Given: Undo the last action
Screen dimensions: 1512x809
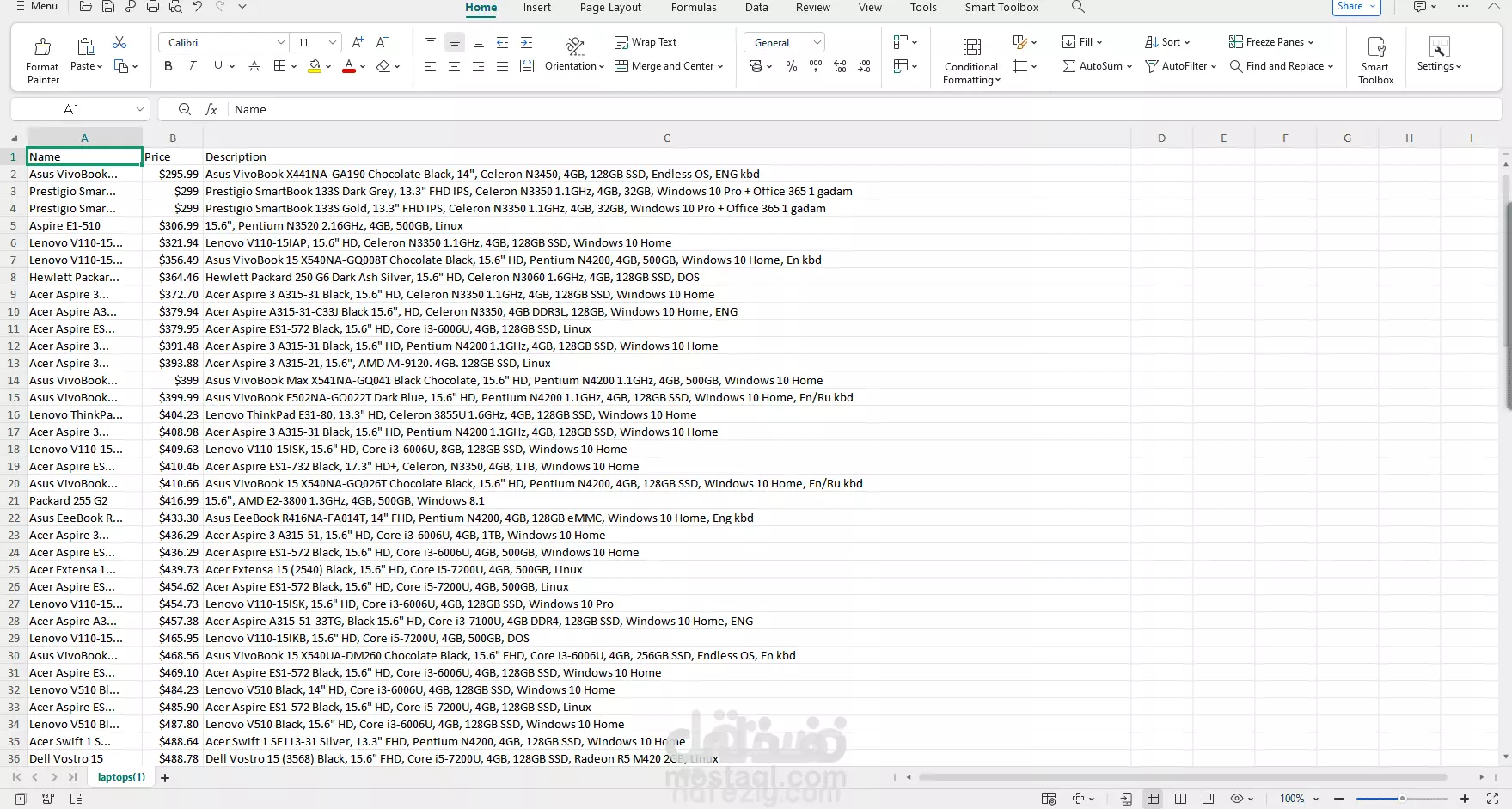Looking at the screenshot, I should pyautogui.click(x=198, y=7).
